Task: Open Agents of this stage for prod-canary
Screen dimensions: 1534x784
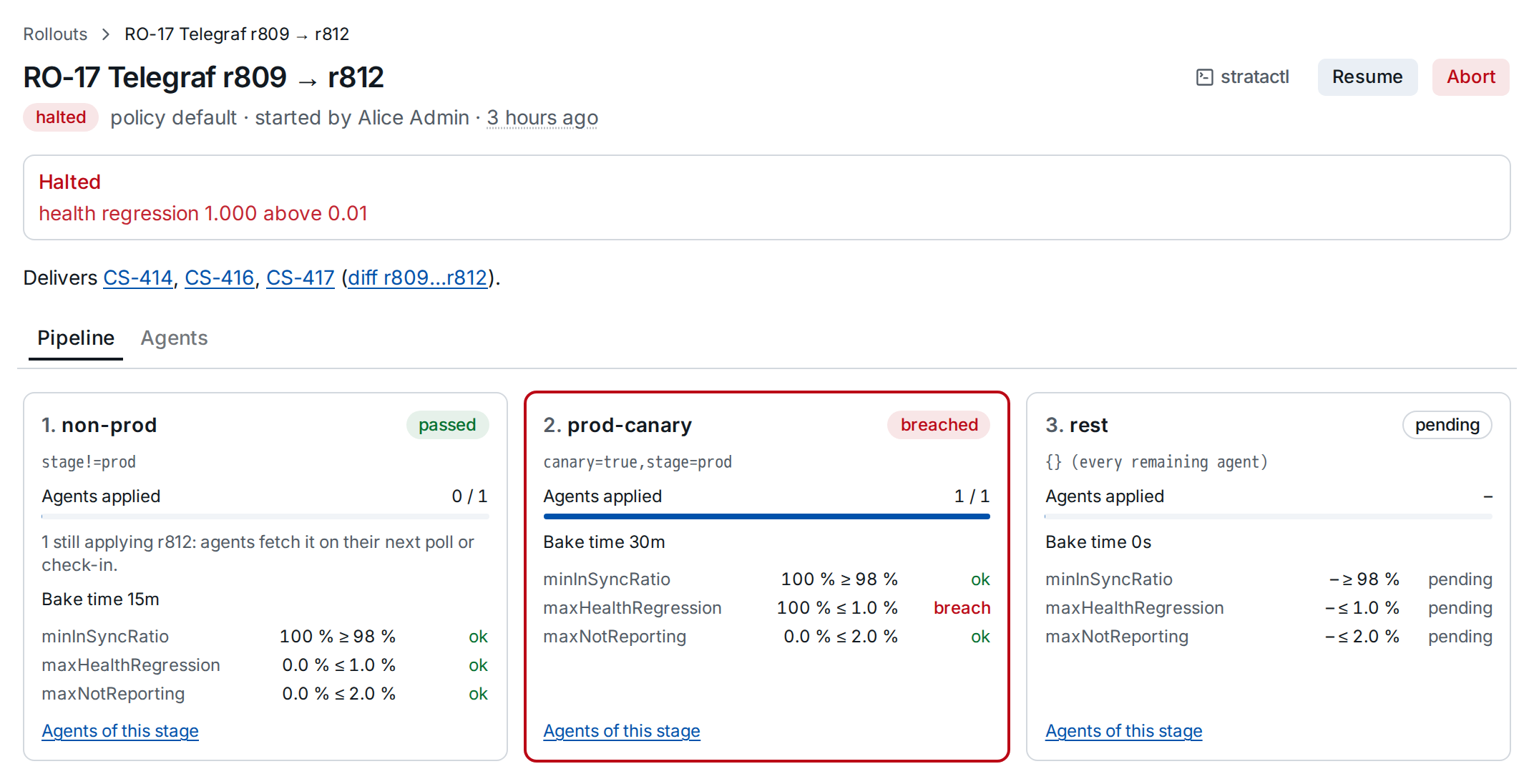Action: click(x=622, y=731)
